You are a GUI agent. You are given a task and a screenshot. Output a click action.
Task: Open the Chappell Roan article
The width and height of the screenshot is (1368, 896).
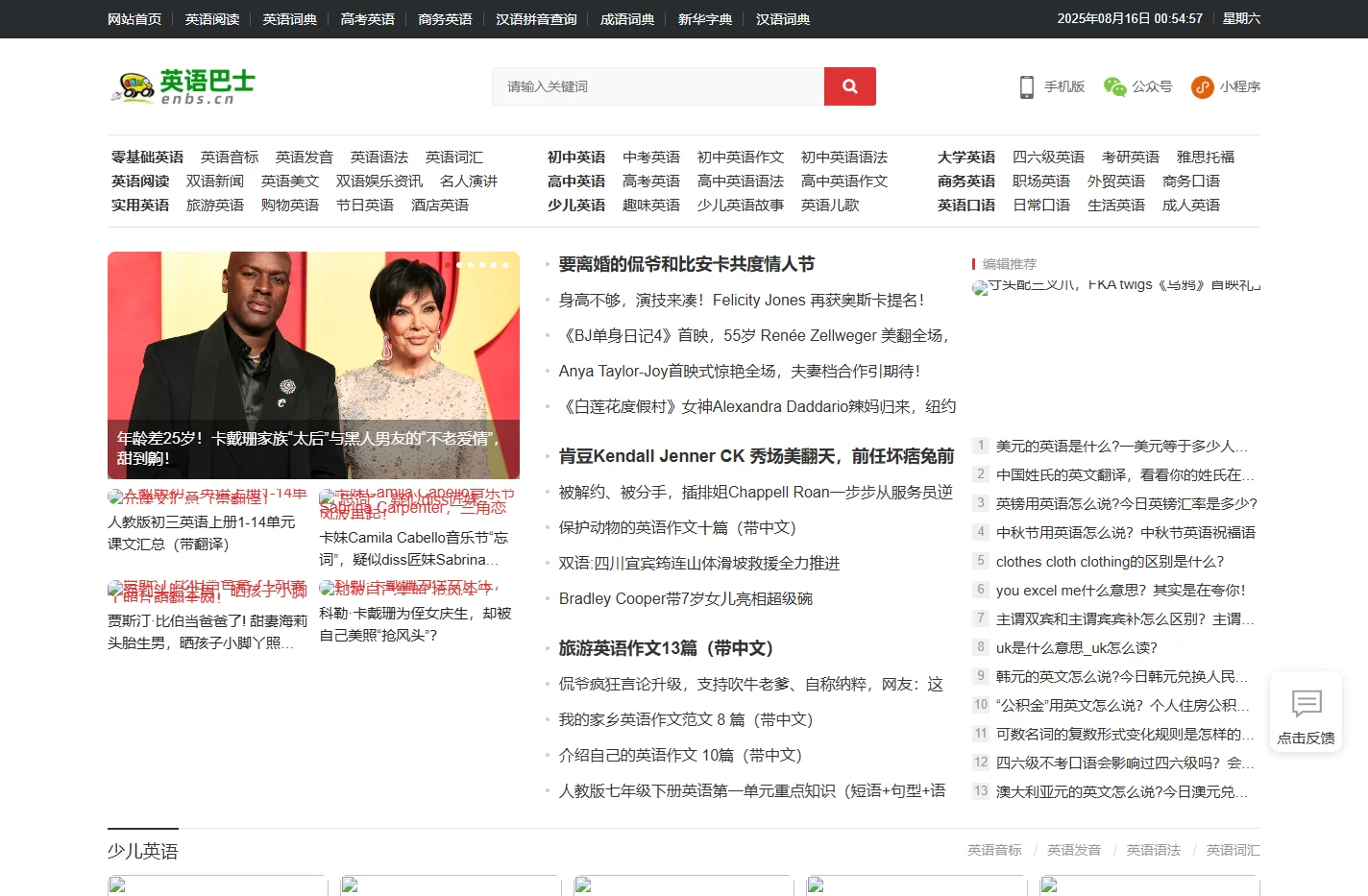[756, 493]
